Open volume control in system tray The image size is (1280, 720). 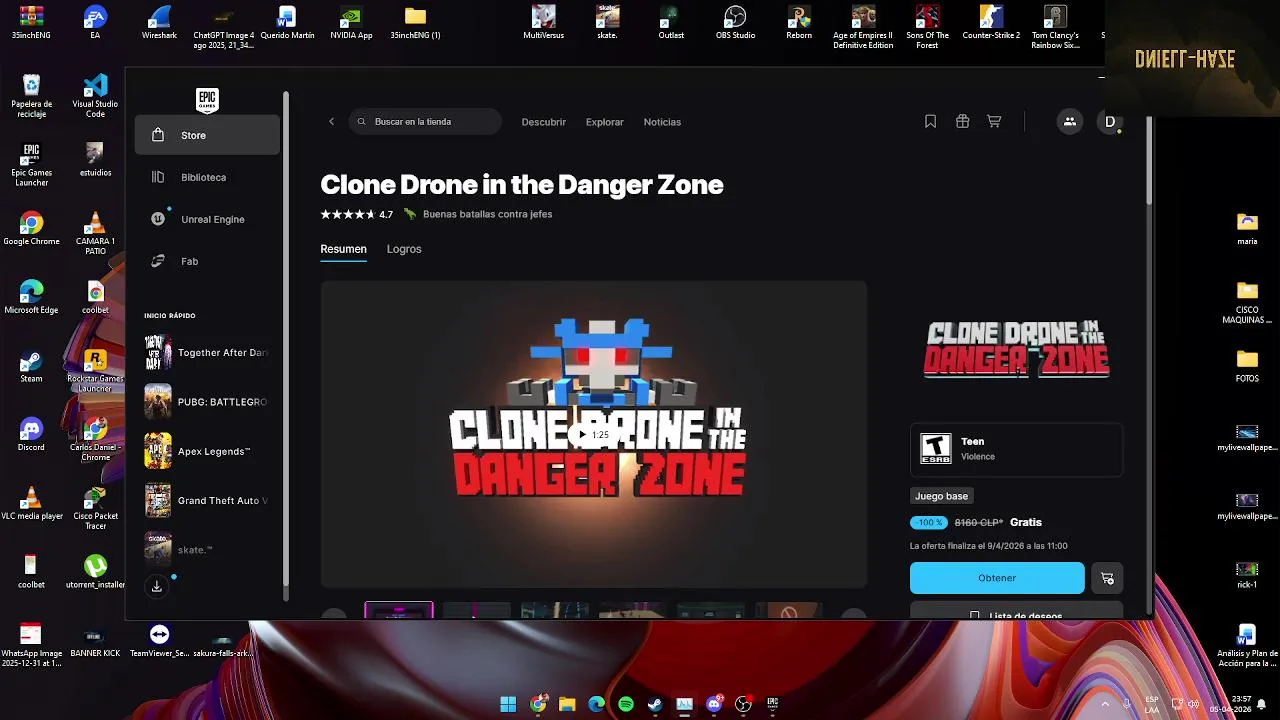coord(1192,704)
